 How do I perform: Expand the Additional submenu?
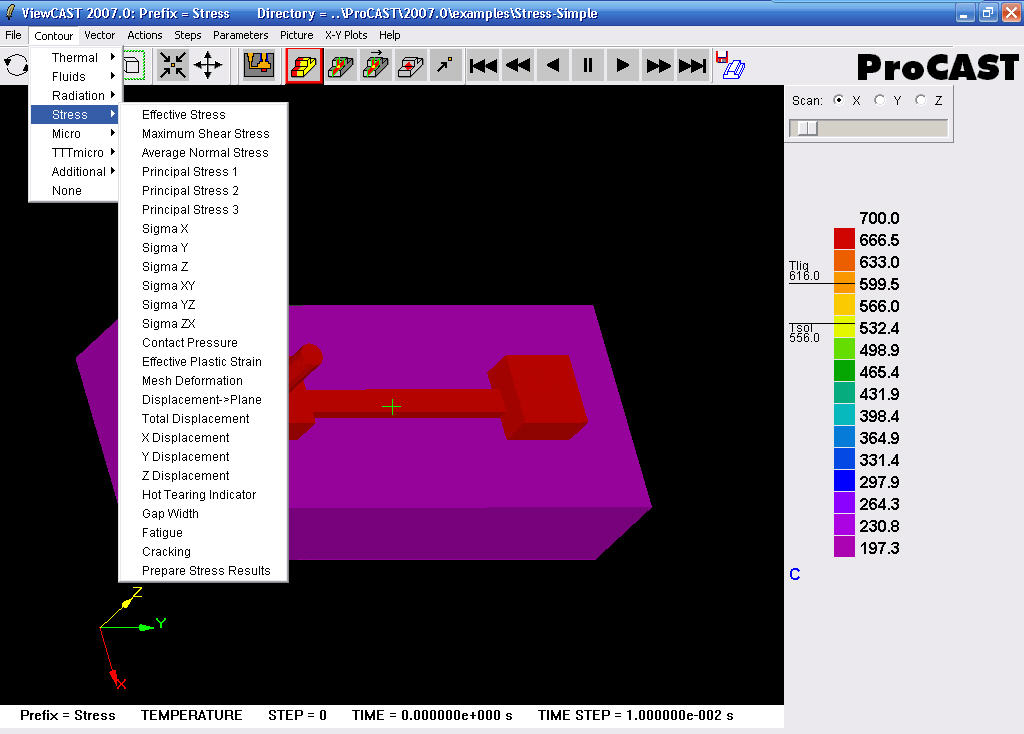[x=74, y=171]
